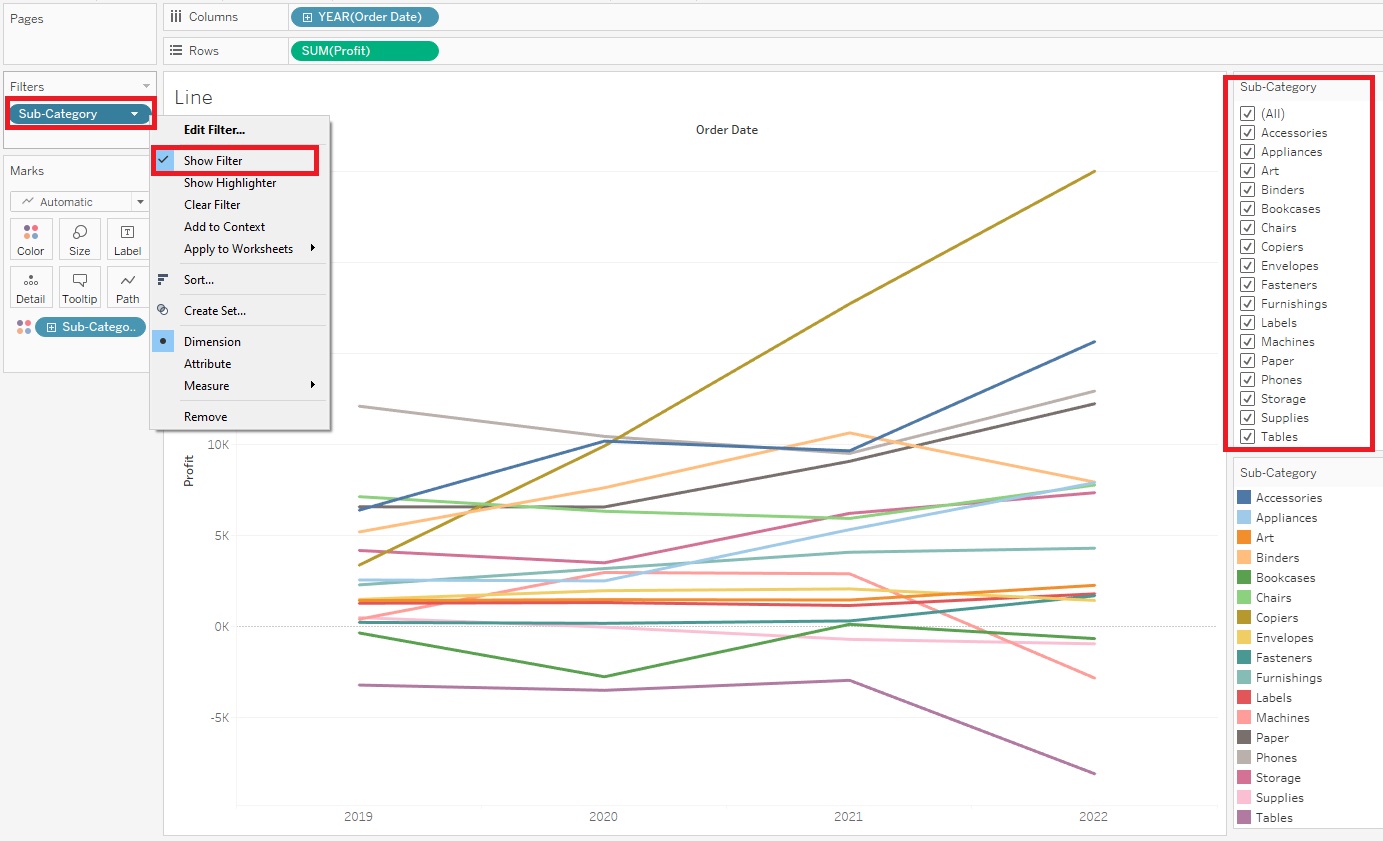1383x841 pixels.
Task: Uncheck the Labels filter checkbox
Action: pyautogui.click(x=1247, y=323)
